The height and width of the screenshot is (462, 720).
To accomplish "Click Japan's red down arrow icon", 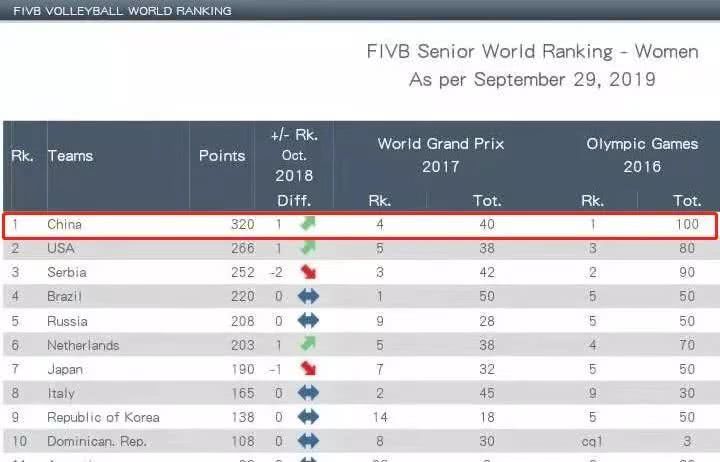I will point(308,369).
